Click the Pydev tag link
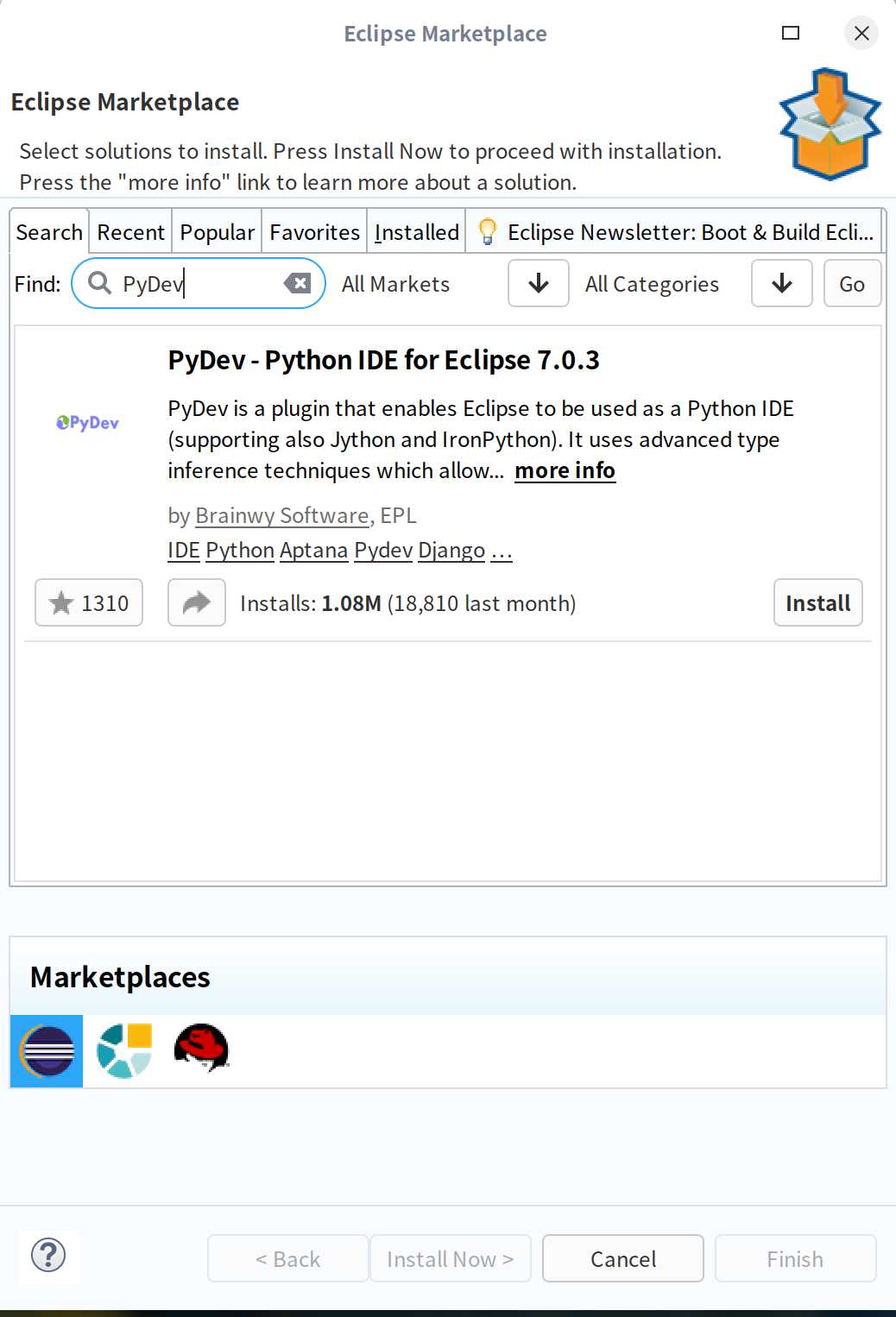 coord(383,551)
